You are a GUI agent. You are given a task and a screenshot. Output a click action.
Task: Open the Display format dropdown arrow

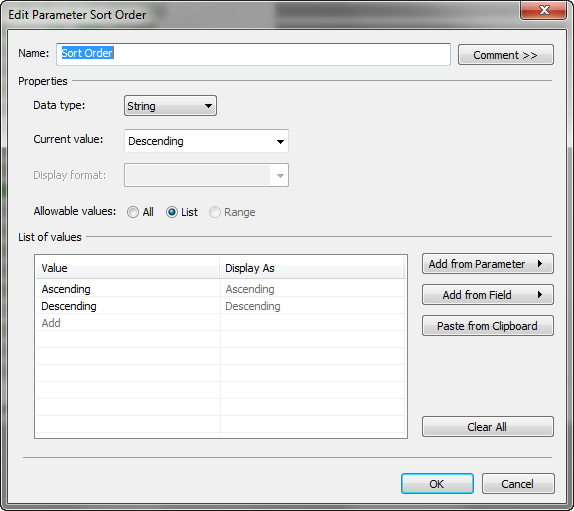pos(280,175)
